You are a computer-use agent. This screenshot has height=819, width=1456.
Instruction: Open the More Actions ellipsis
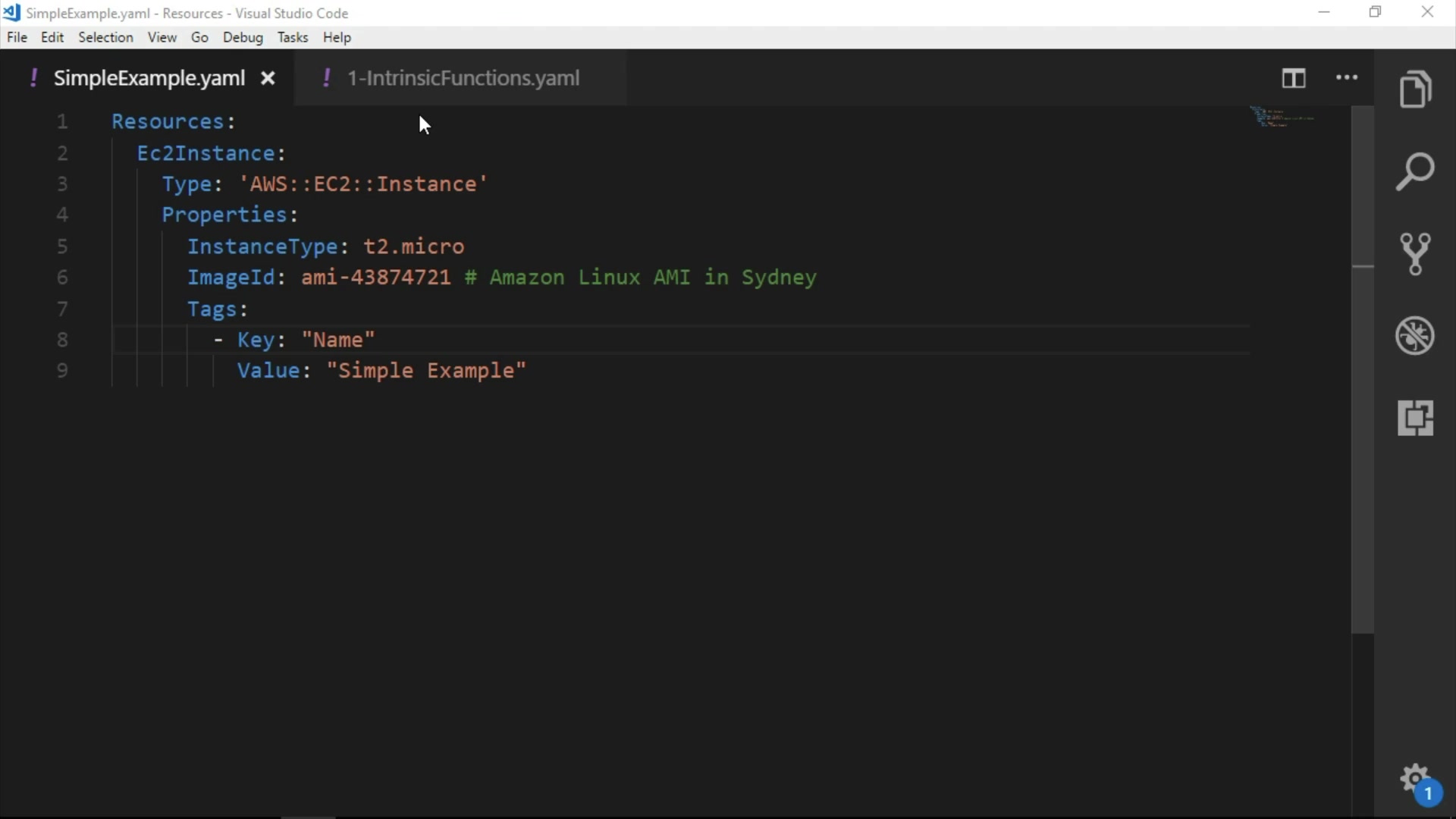[x=1347, y=78]
